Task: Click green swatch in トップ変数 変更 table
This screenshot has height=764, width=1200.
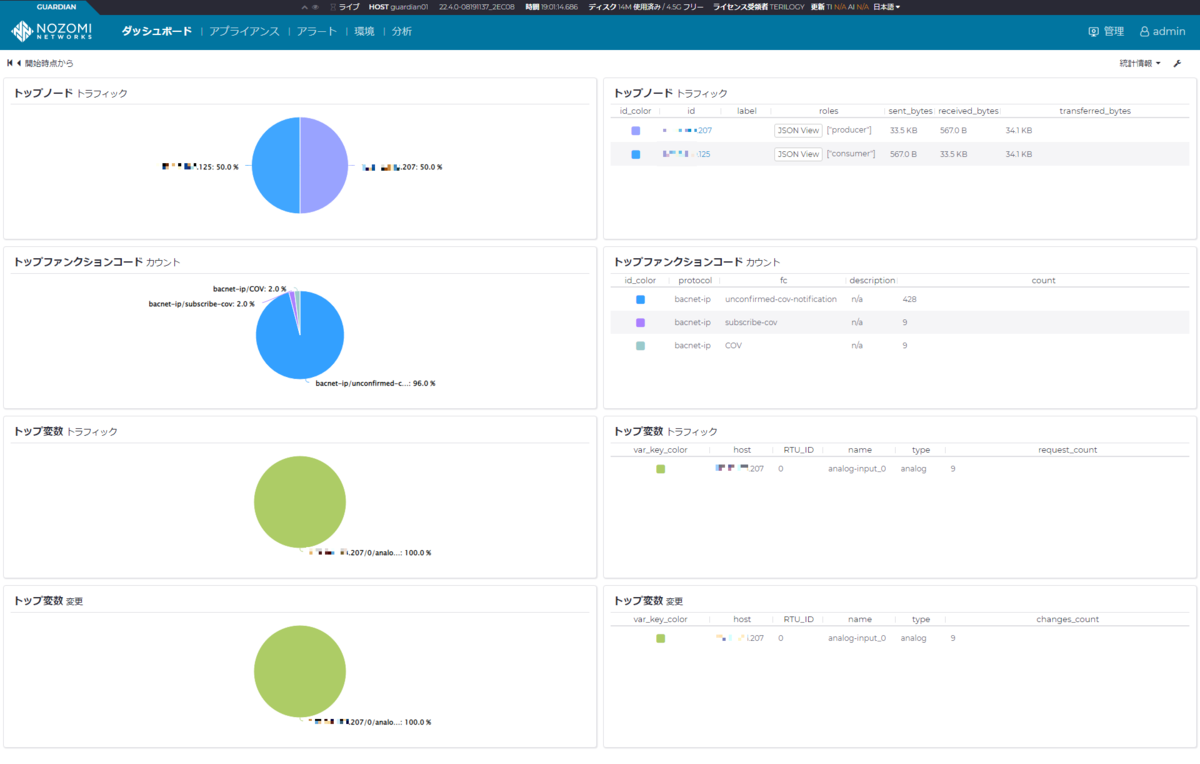Action: point(660,638)
